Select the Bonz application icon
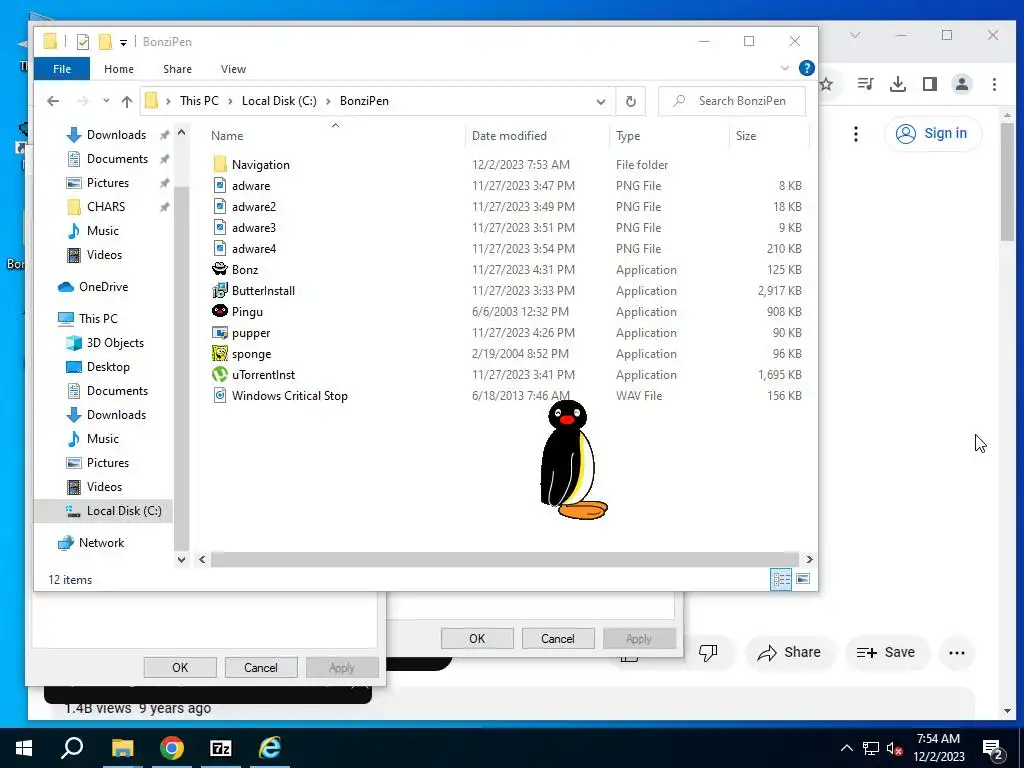Image resolution: width=1024 pixels, height=768 pixels. [220, 269]
